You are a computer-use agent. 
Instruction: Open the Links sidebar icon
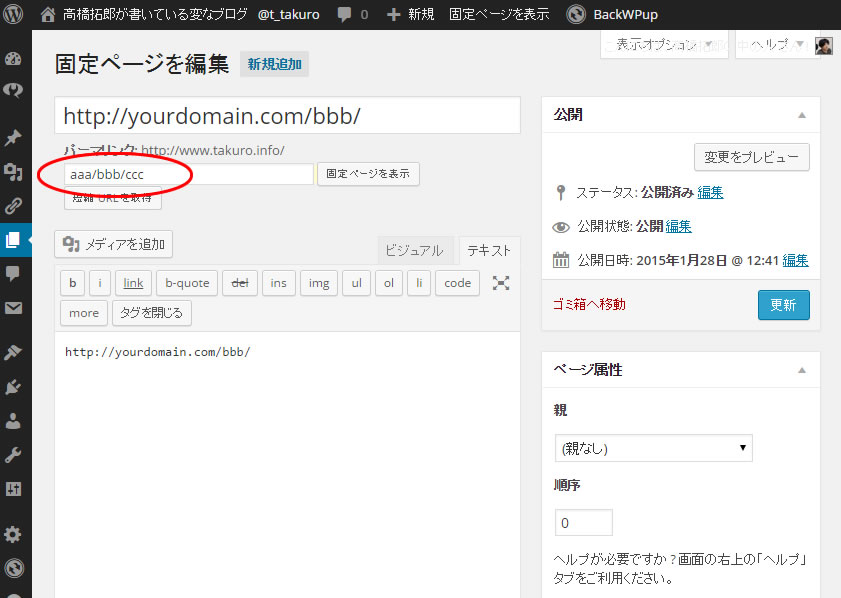coord(13,206)
